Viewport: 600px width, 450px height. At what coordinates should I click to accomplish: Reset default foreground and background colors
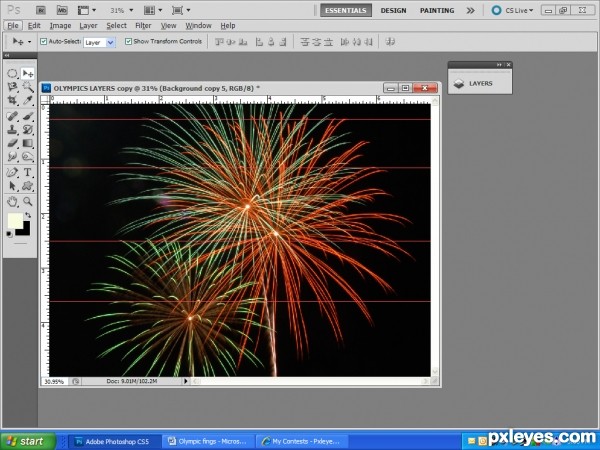click(10, 234)
